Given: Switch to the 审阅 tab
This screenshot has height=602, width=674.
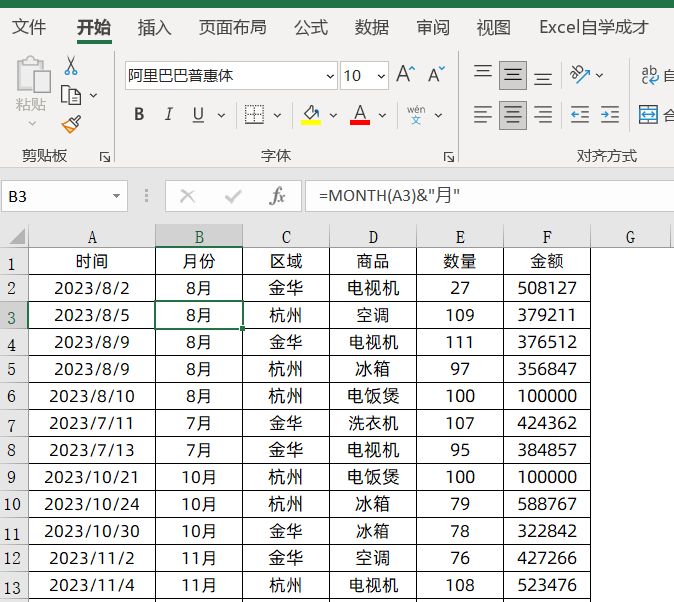Looking at the screenshot, I should click(x=433, y=27).
